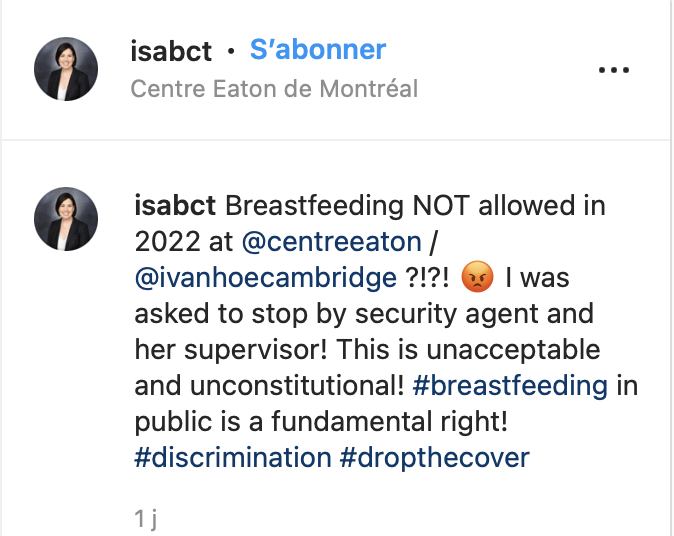Click the angry face emoji in caption

pos(477,277)
